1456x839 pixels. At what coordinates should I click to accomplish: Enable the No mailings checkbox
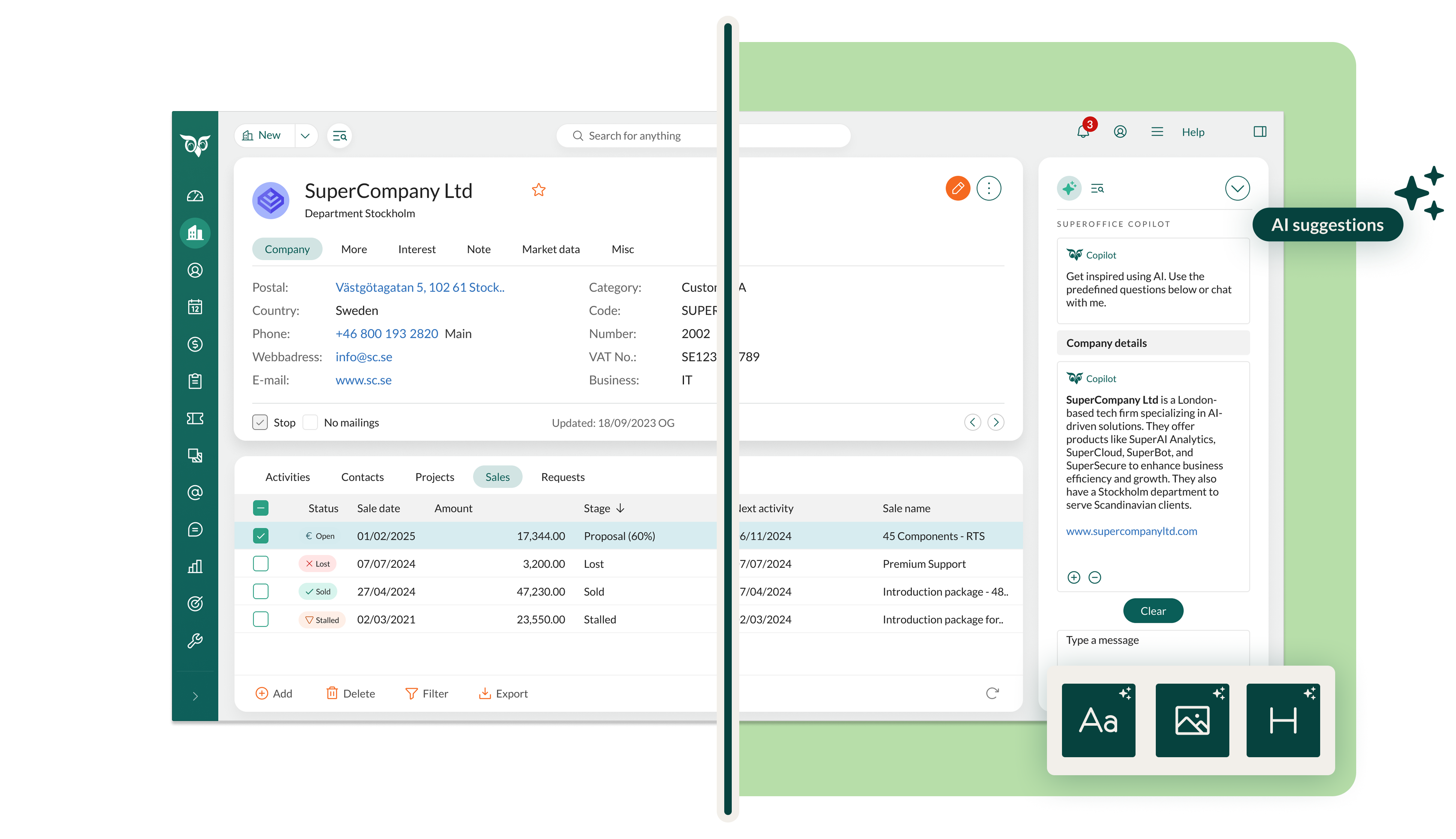[310, 422]
